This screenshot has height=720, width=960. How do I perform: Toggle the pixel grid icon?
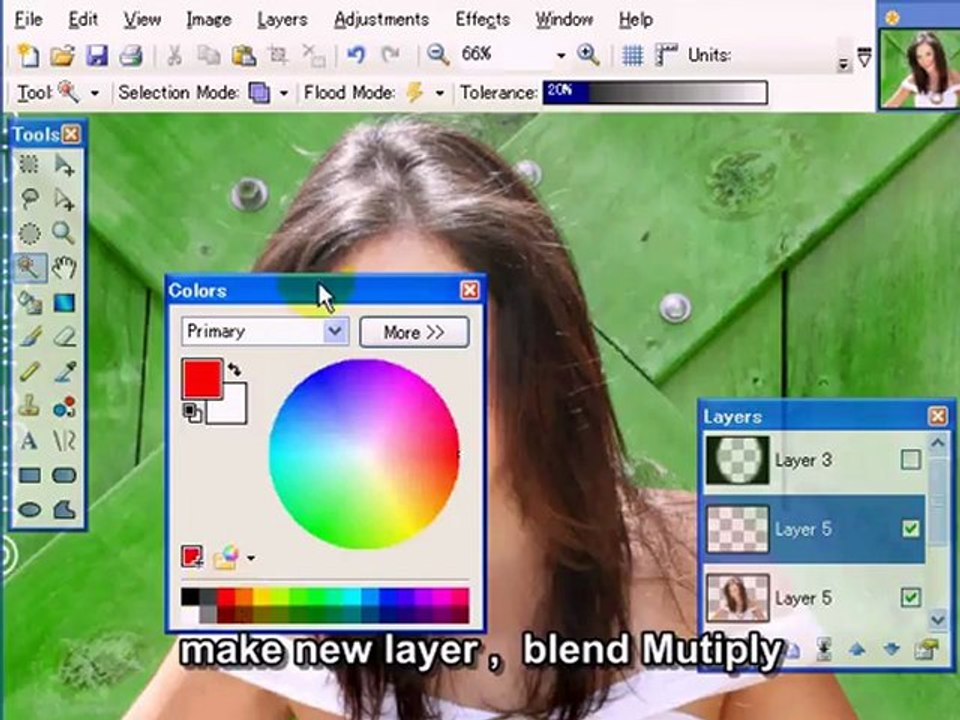tap(632, 56)
